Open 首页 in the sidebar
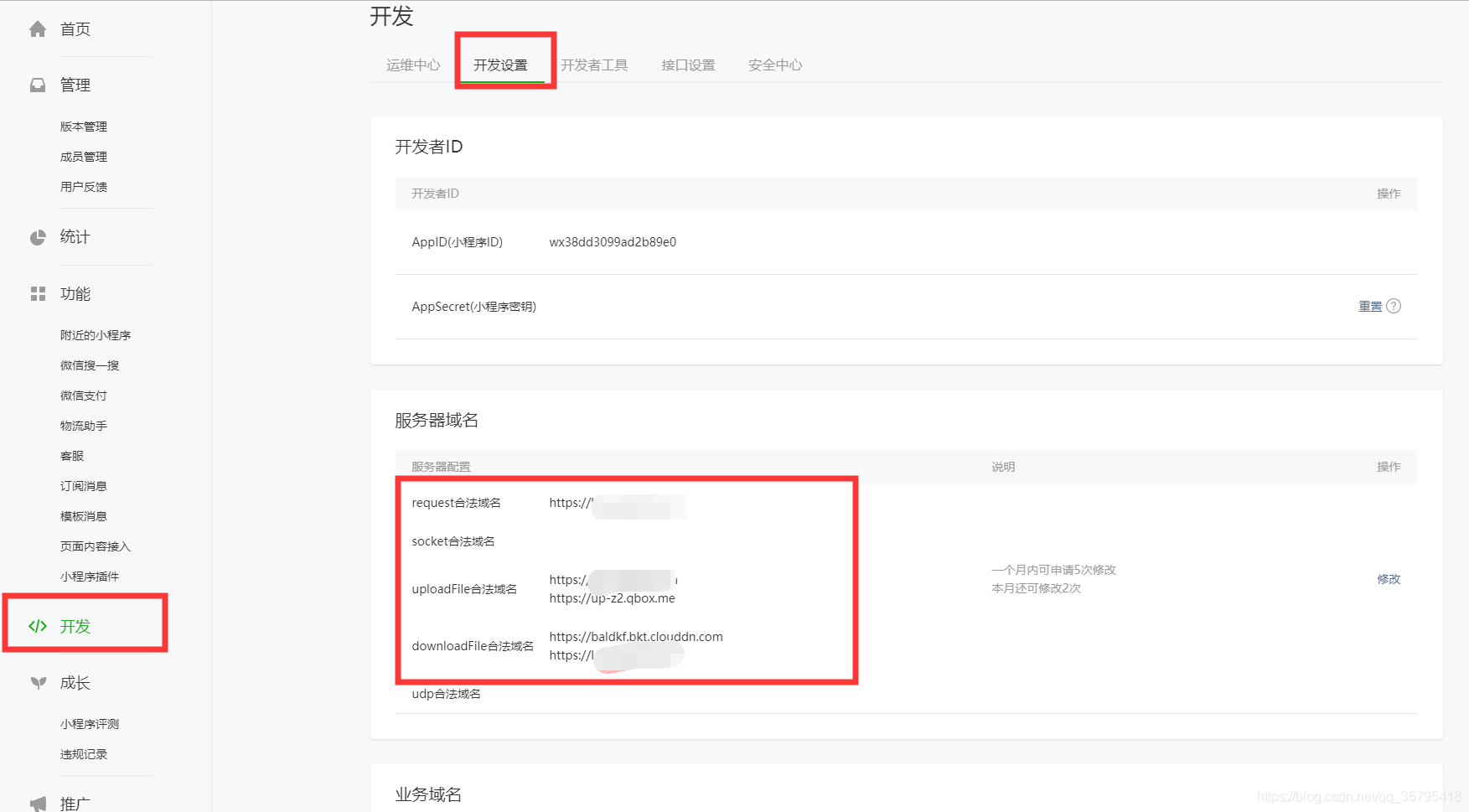This screenshot has height=812, width=1469. [75, 29]
